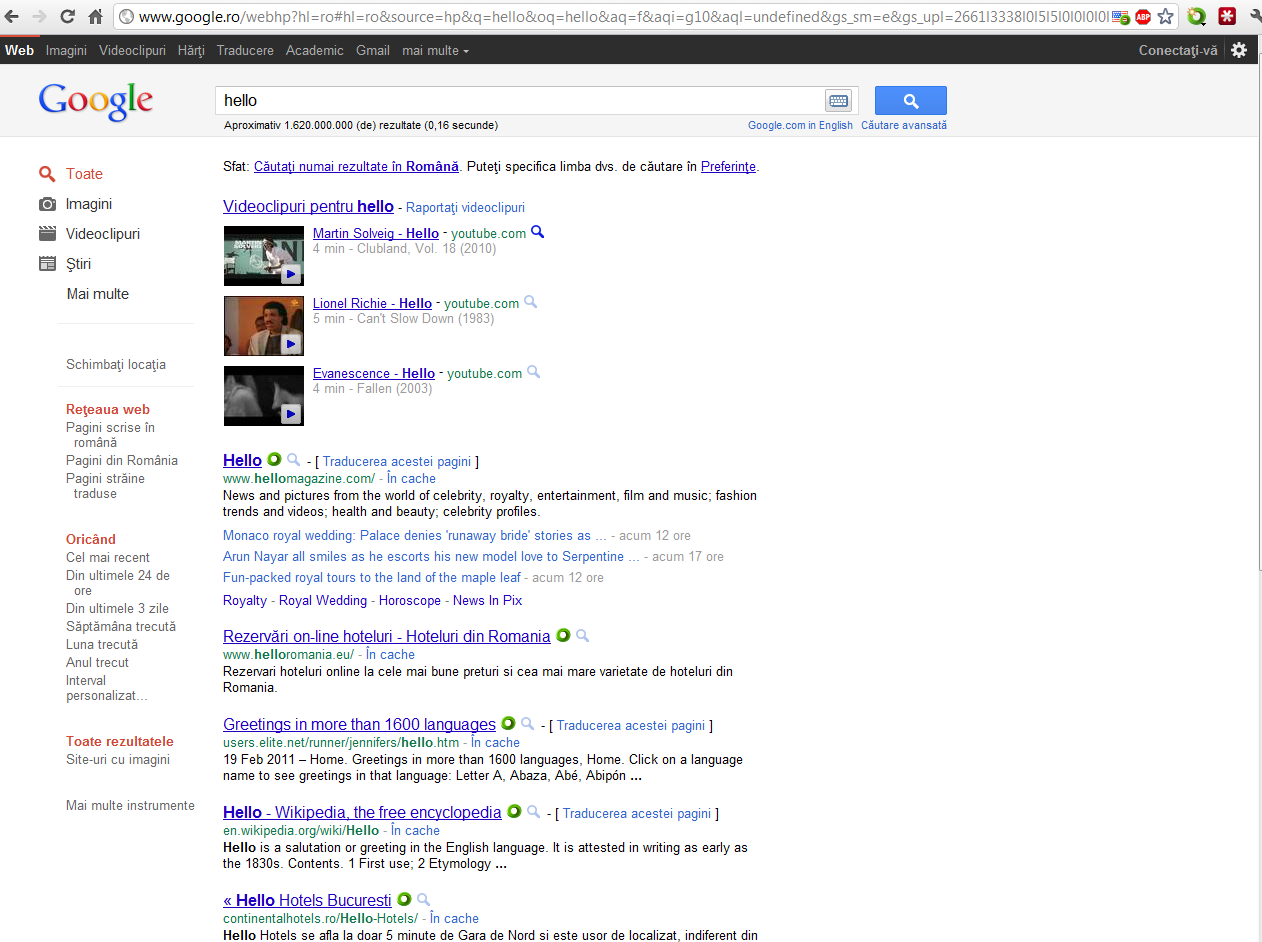Screen dimensions: 1262x942
Task: Select the Web tab in top bar
Action: (x=19, y=50)
